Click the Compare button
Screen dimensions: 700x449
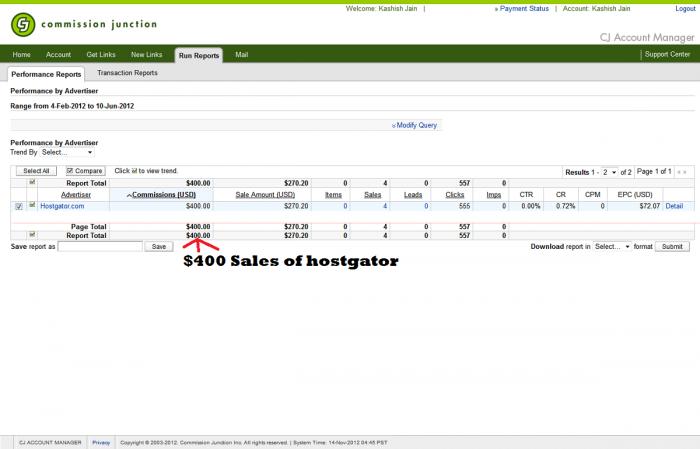pyautogui.click(x=85, y=171)
